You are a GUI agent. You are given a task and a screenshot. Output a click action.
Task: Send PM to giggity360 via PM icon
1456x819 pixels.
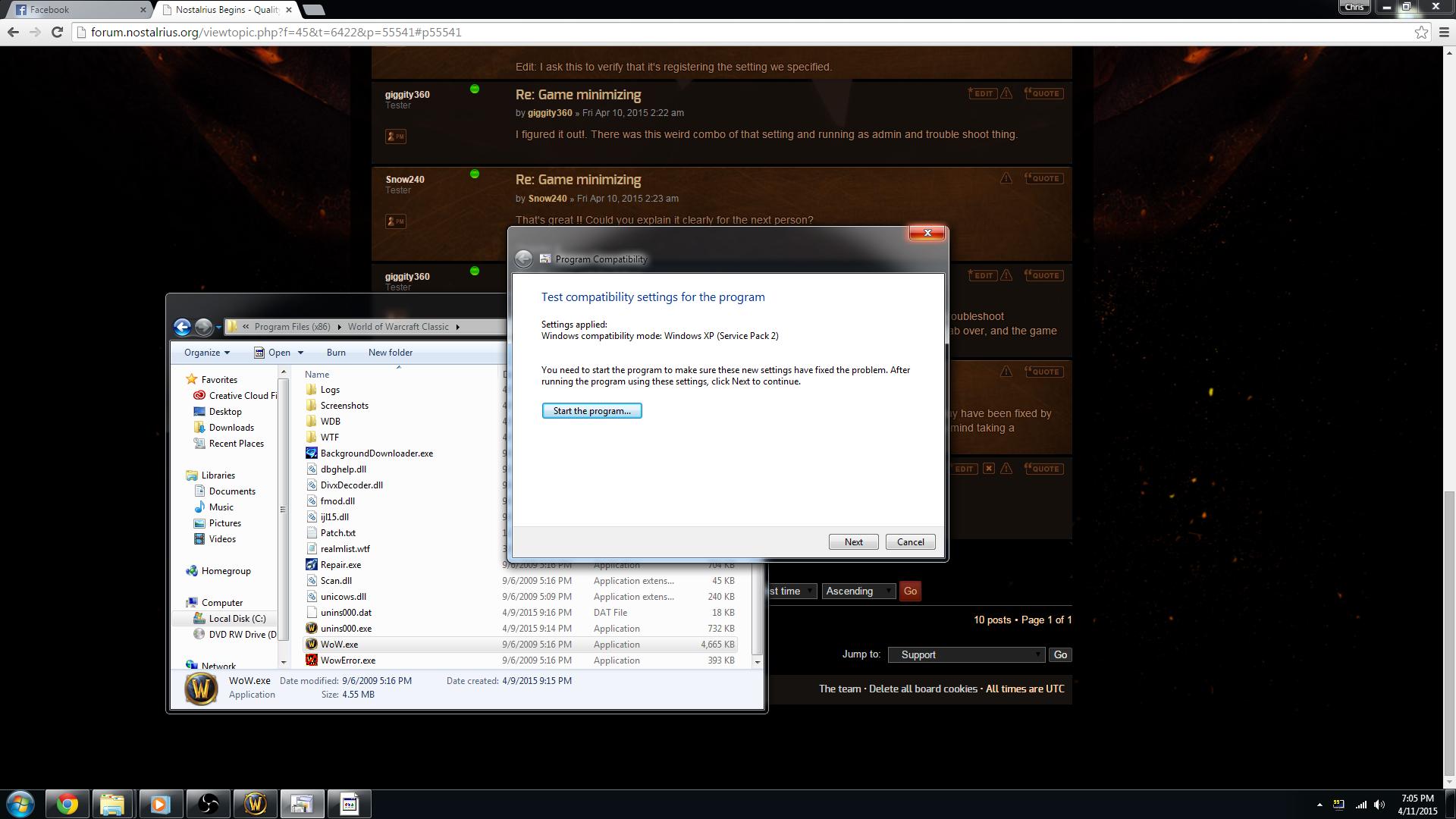pos(396,136)
